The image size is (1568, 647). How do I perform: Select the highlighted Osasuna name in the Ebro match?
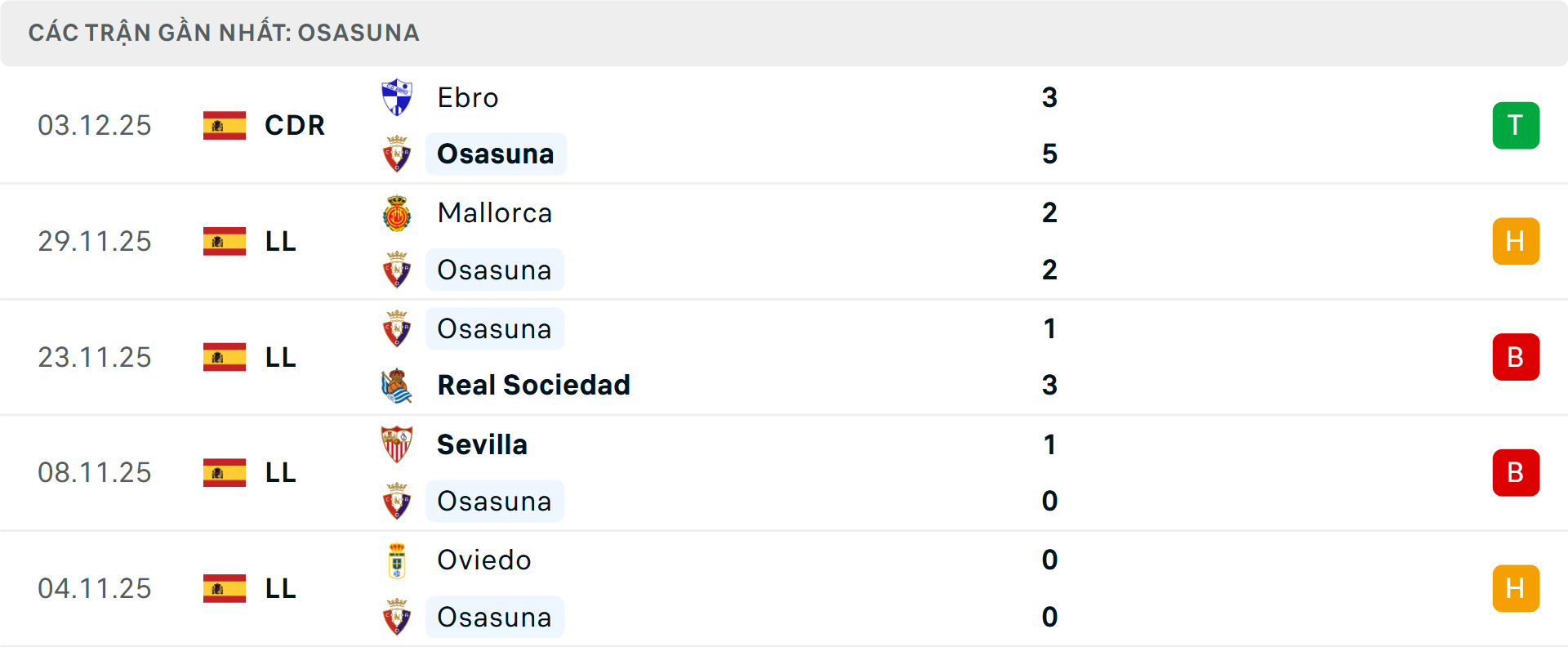(x=495, y=154)
